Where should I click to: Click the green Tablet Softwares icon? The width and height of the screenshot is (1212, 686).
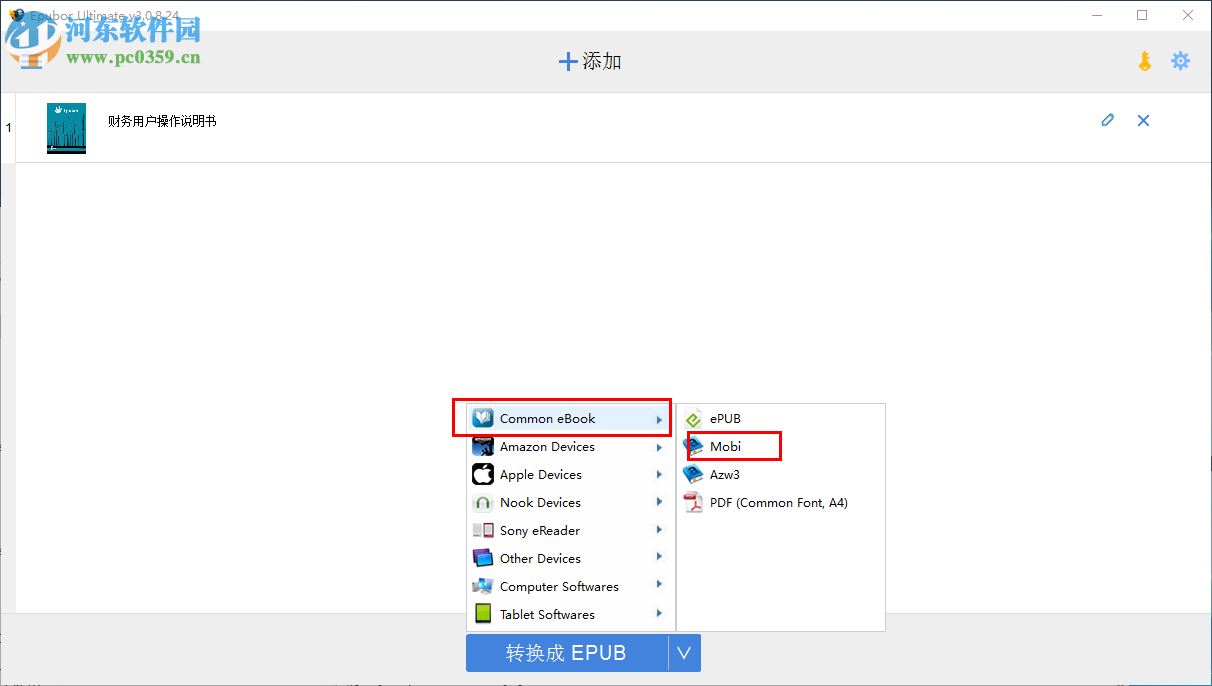pos(483,614)
